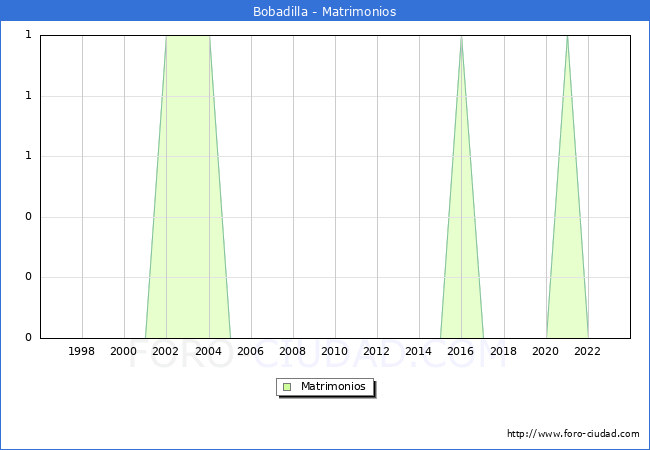Click the 2018 x-axis label
The image size is (650, 450).
coord(504,351)
